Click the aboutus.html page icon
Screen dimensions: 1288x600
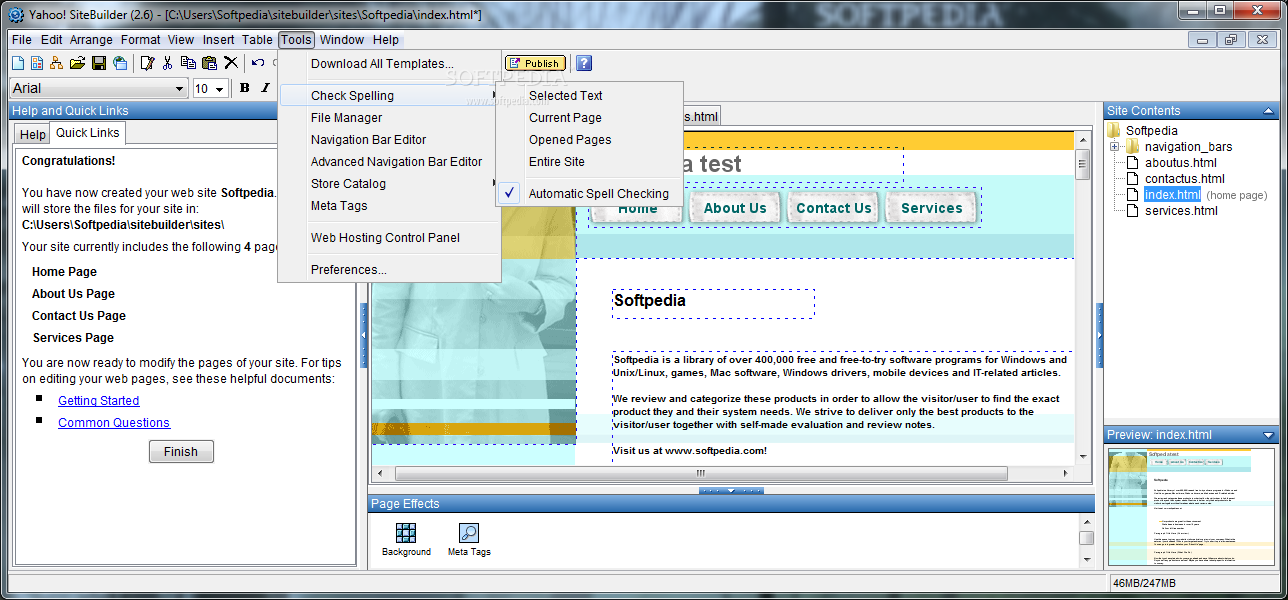1133,162
